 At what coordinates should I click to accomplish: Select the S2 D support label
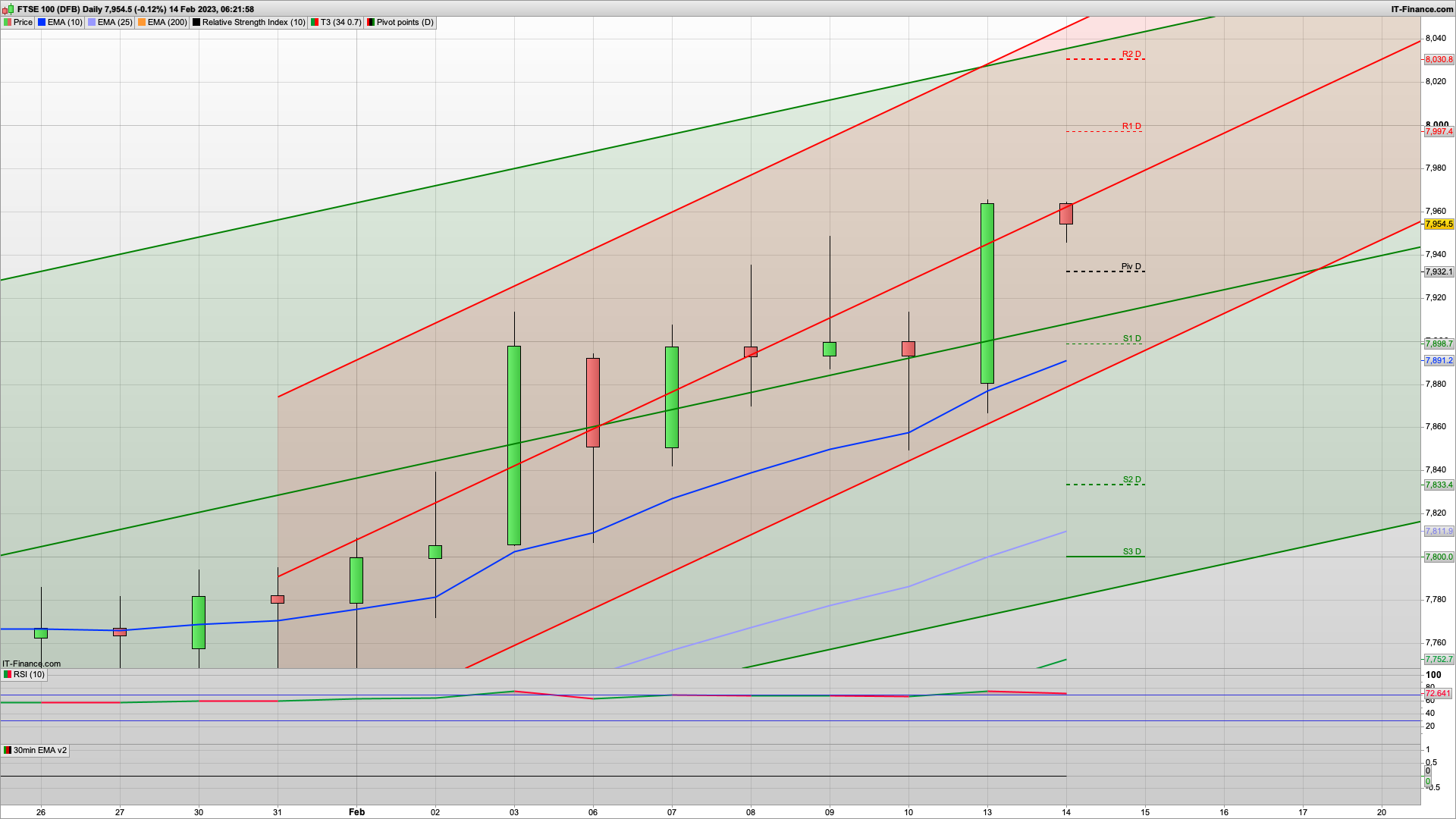tap(1131, 480)
